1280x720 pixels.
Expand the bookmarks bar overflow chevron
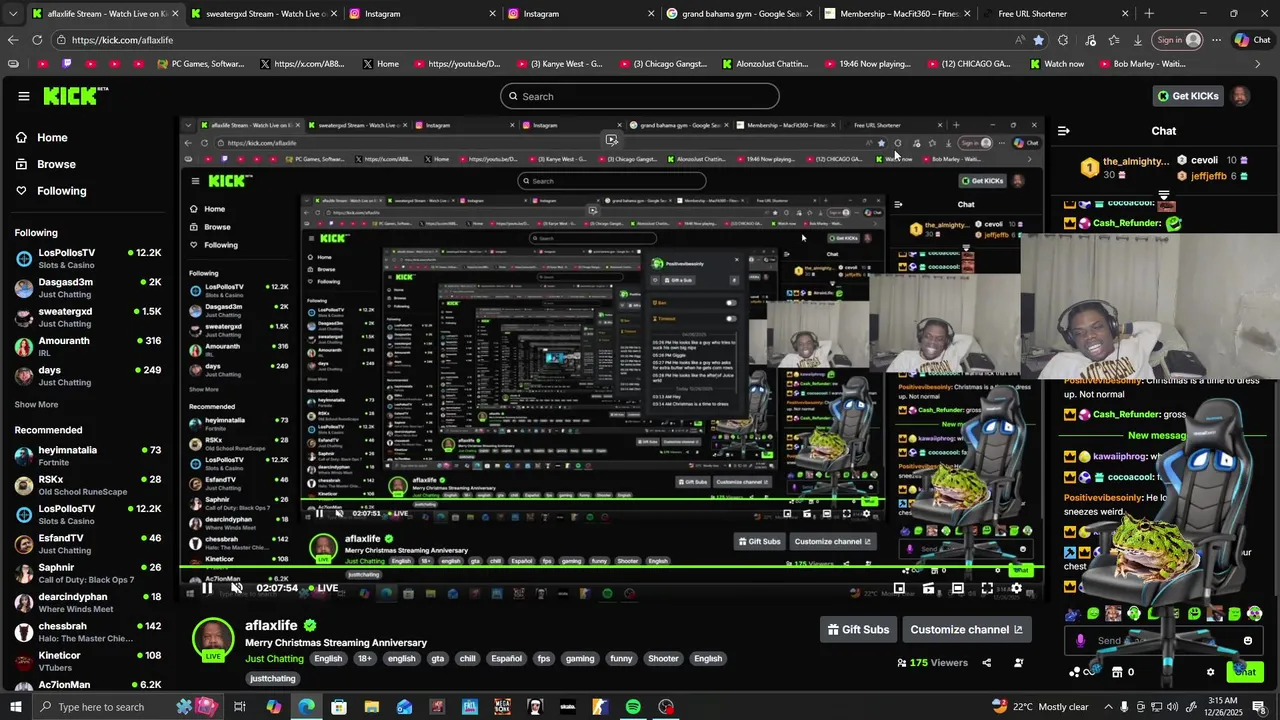pos(1258,64)
